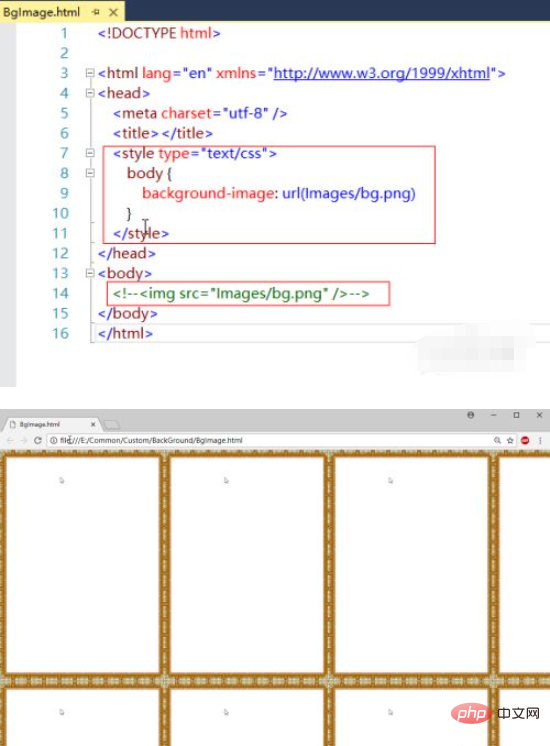This screenshot has height=746, width=550.
Task: Open a new browser tab
Action: (x=112, y=424)
